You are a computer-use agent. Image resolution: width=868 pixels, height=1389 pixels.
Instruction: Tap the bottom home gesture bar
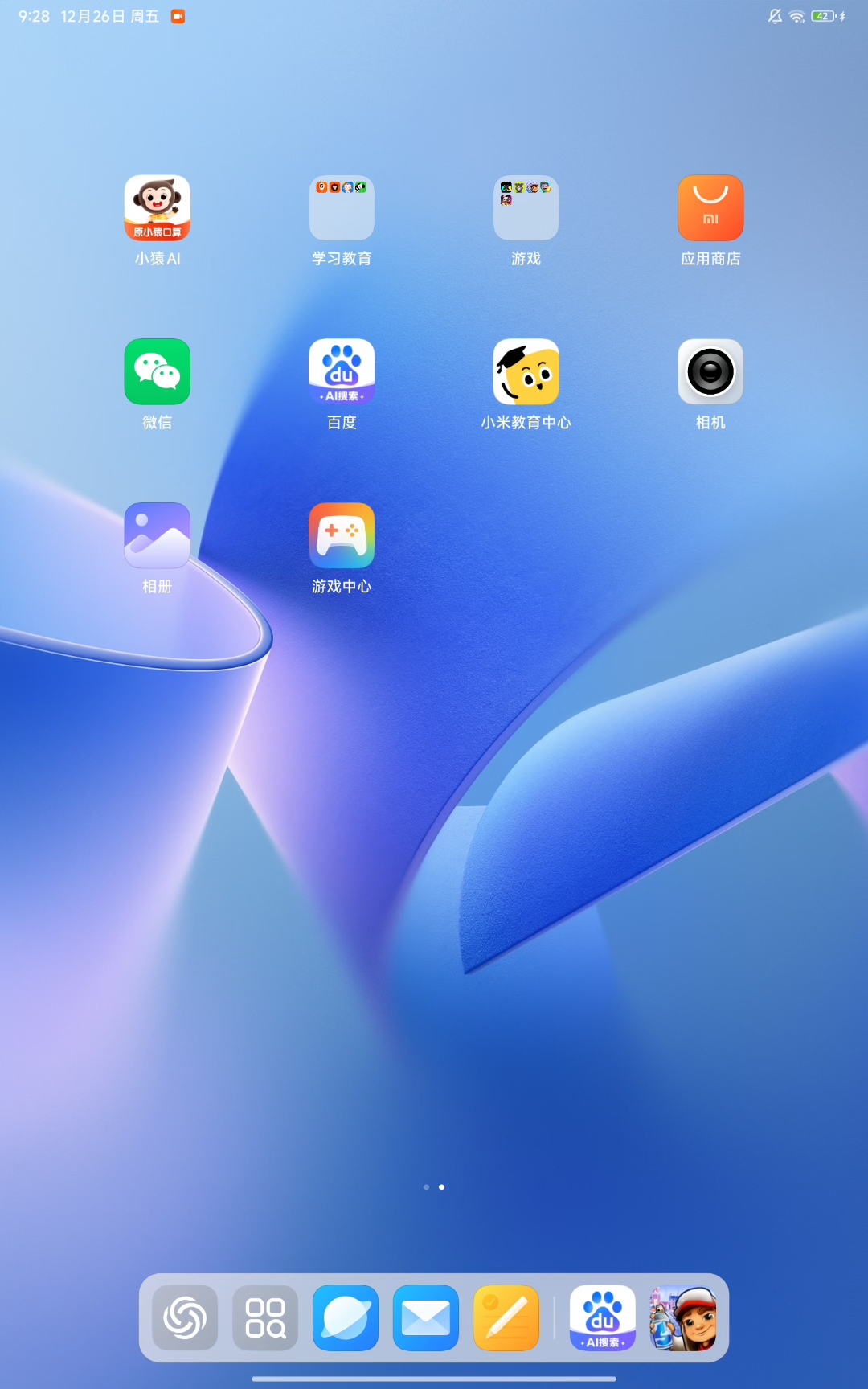[434, 1379]
